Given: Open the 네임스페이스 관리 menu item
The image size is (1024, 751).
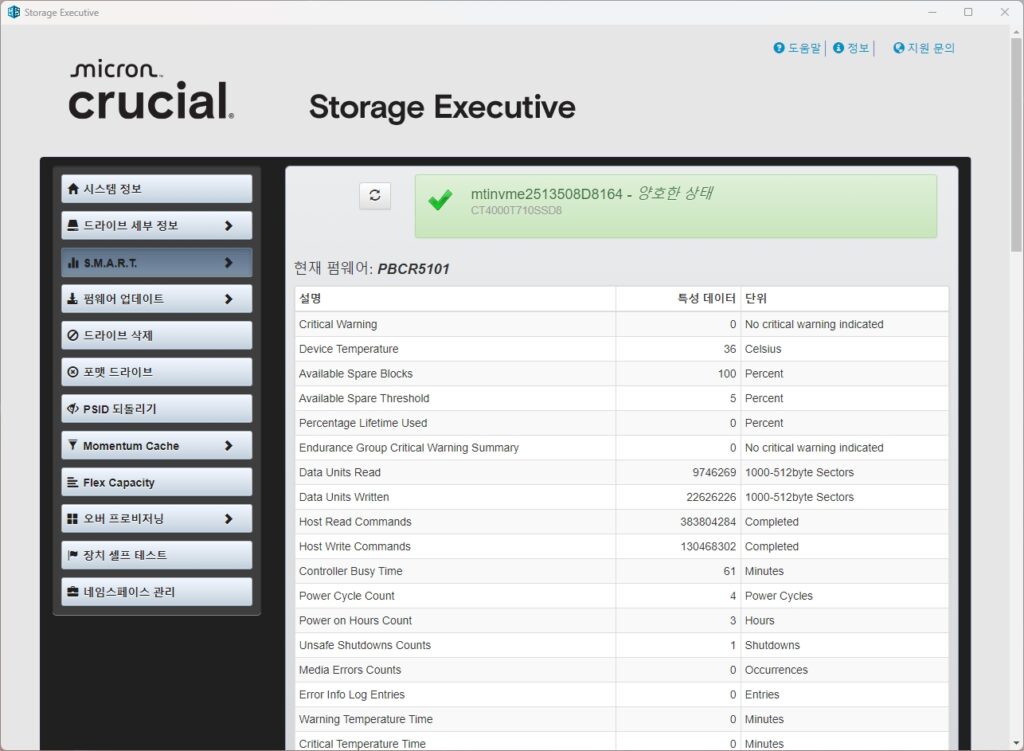Looking at the screenshot, I should (157, 592).
